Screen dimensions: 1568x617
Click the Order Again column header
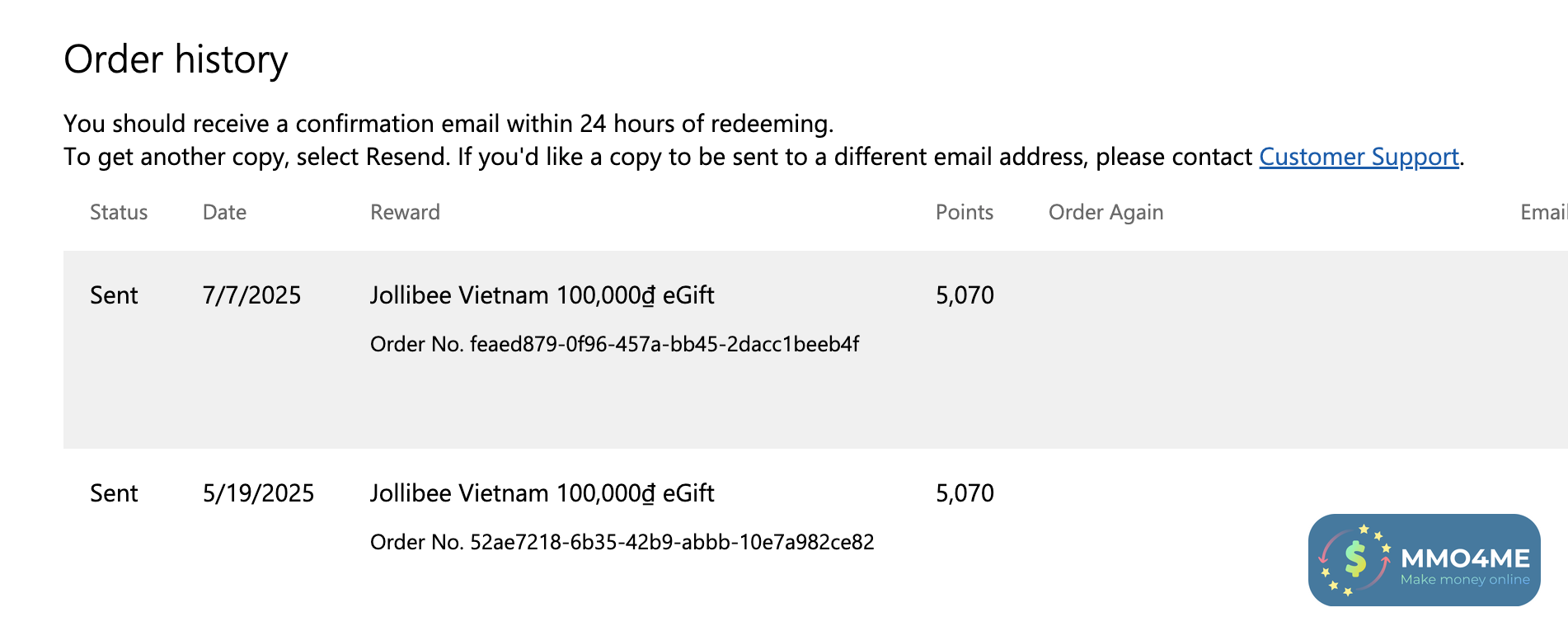(1106, 213)
